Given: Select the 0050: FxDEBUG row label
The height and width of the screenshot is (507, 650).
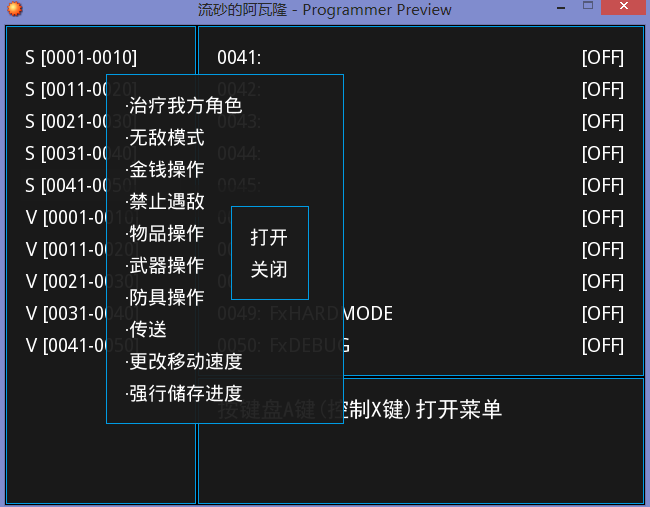Looking at the screenshot, I should click(284, 345).
